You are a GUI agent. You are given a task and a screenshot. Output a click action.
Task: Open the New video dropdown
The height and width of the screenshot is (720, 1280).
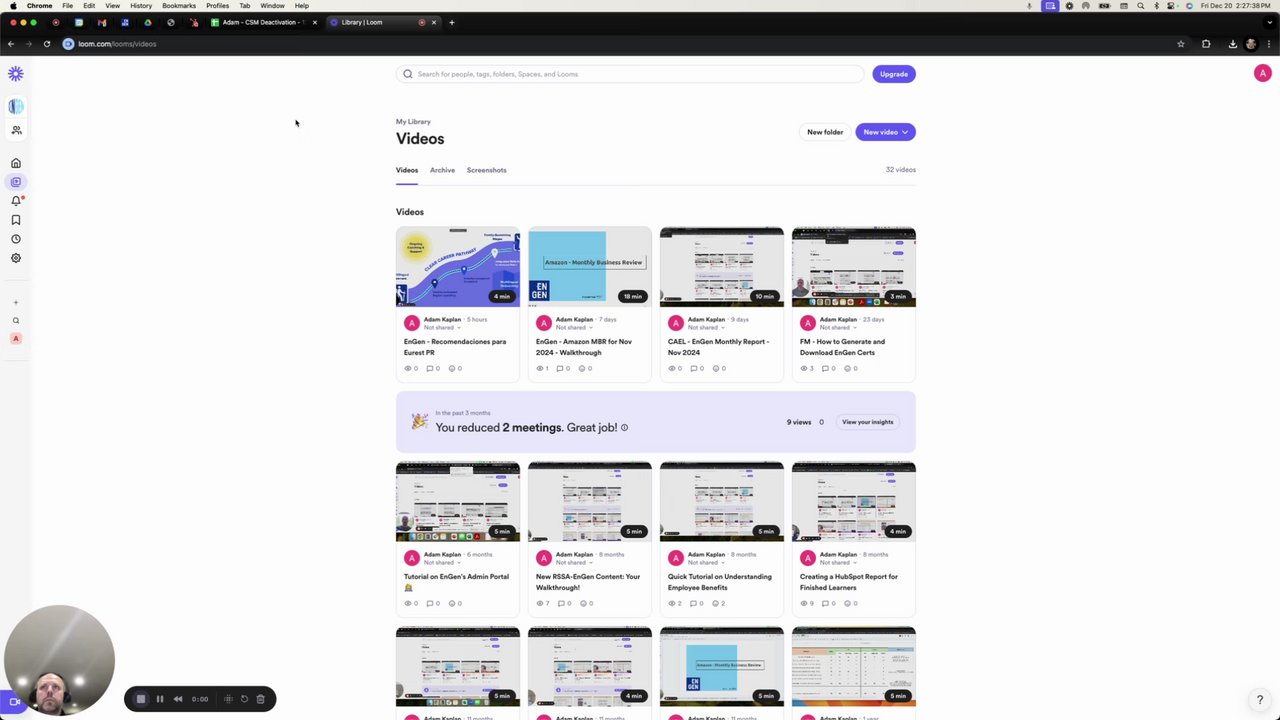coord(885,132)
